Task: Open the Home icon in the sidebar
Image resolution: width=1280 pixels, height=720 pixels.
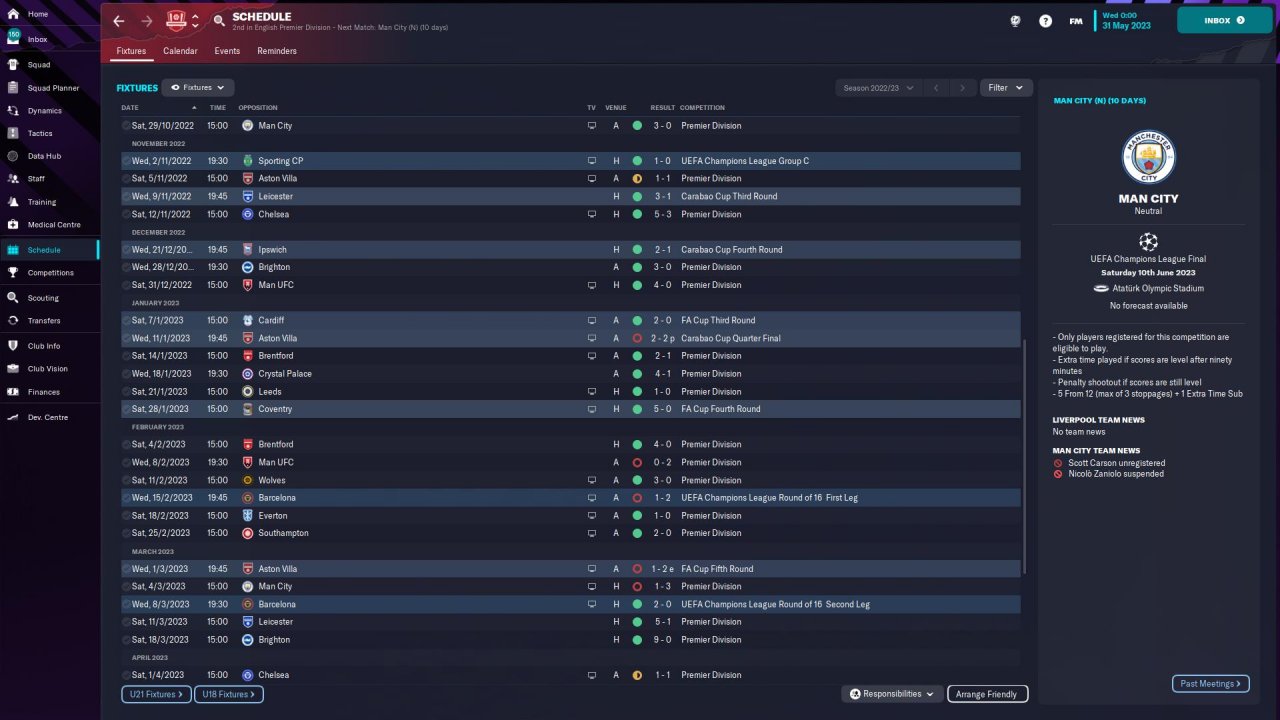Action: coord(13,14)
